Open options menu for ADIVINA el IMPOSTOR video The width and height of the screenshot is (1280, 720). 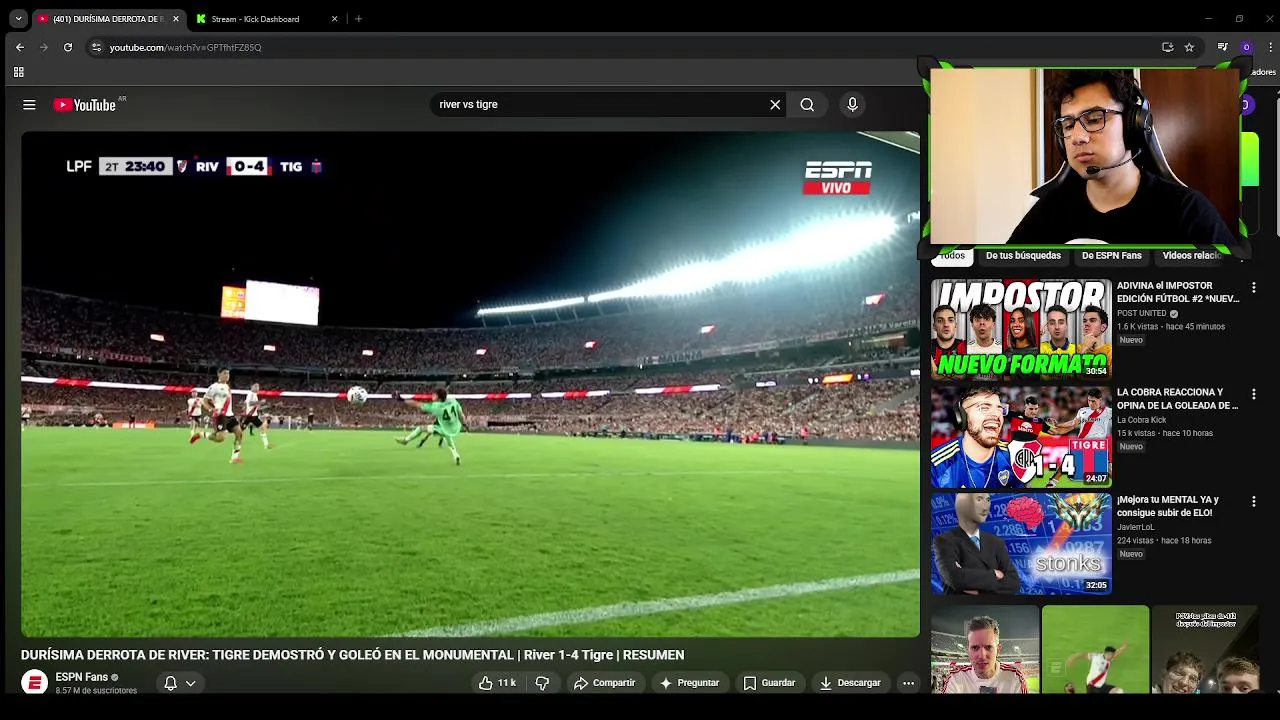[x=1253, y=288]
